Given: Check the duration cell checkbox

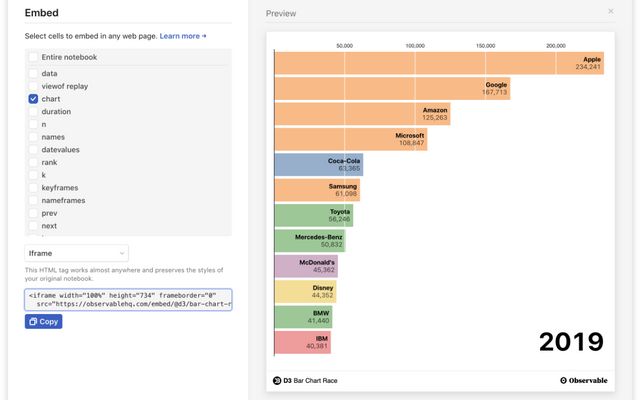Looking at the screenshot, I should pos(33,111).
